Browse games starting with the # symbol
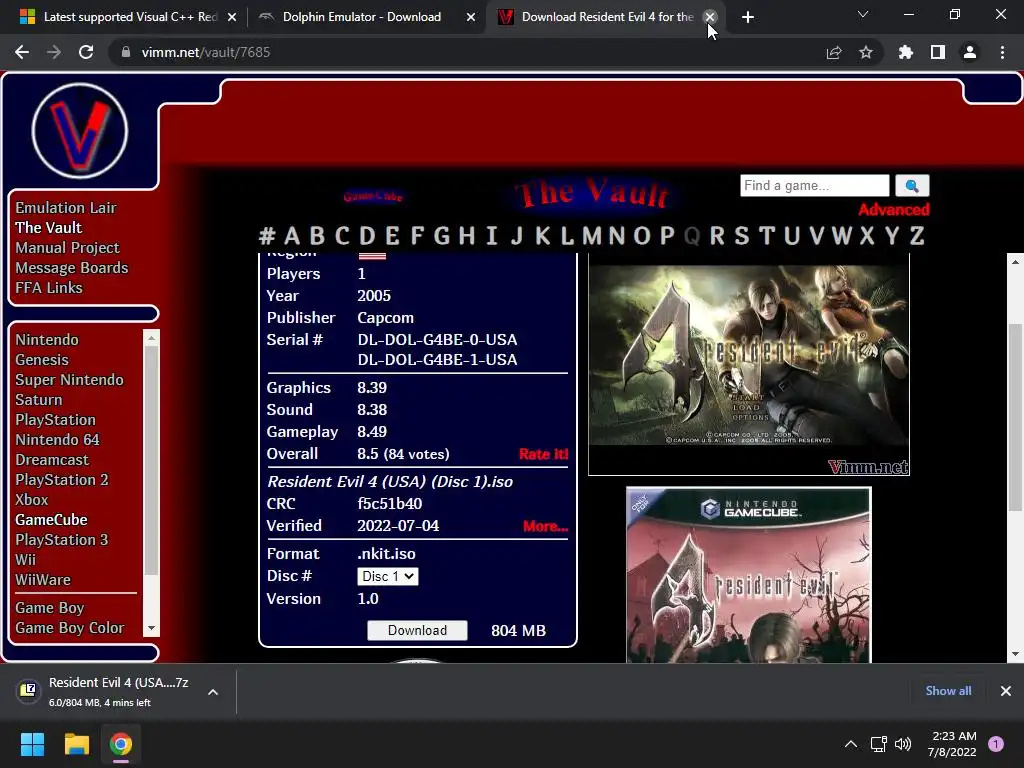This screenshot has width=1024, height=768. pos(266,235)
